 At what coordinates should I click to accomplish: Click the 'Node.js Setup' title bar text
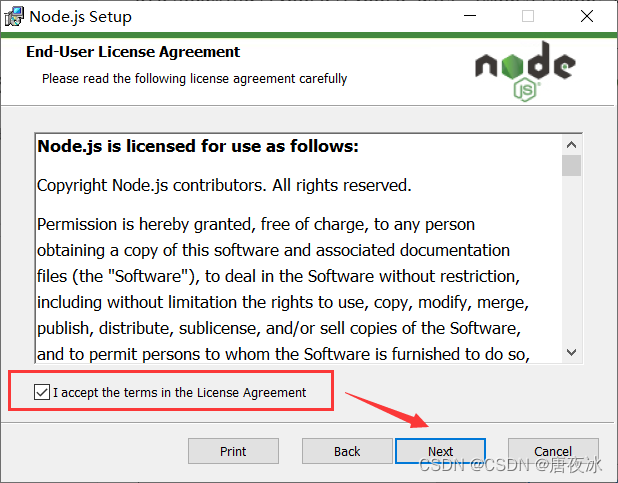click(x=80, y=17)
